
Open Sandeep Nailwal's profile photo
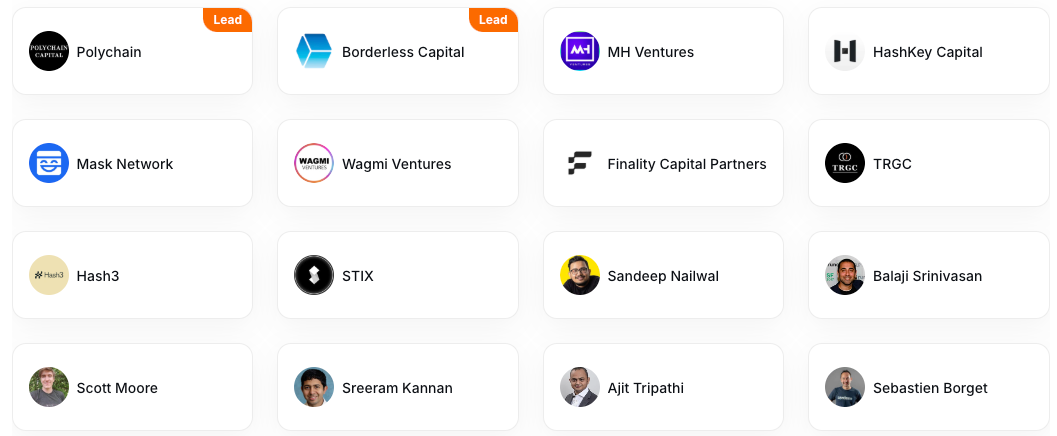pos(580,275)
